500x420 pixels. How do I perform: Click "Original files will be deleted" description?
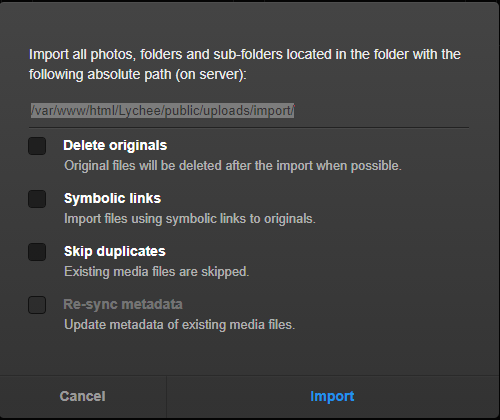(233, 166)
